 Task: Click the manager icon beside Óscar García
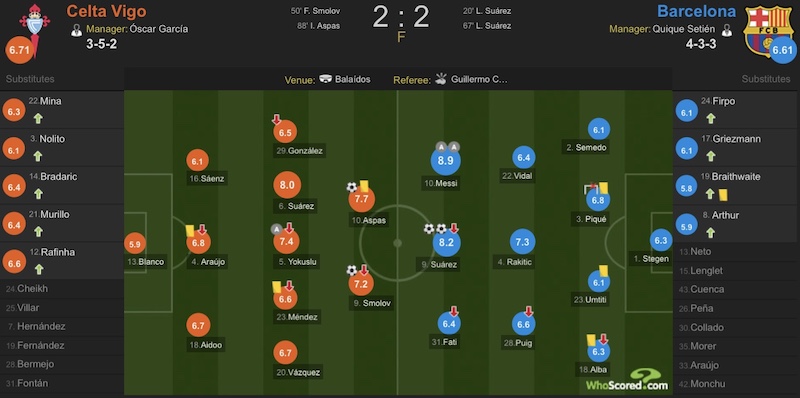point(77,30)
